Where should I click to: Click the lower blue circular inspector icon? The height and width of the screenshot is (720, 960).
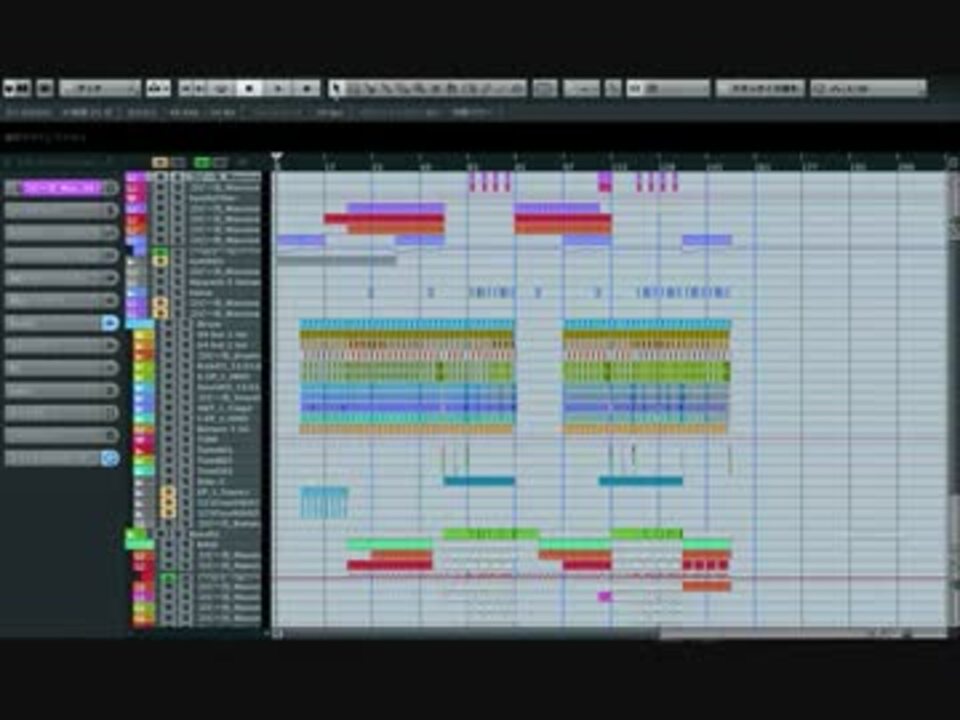coord(110,458)
